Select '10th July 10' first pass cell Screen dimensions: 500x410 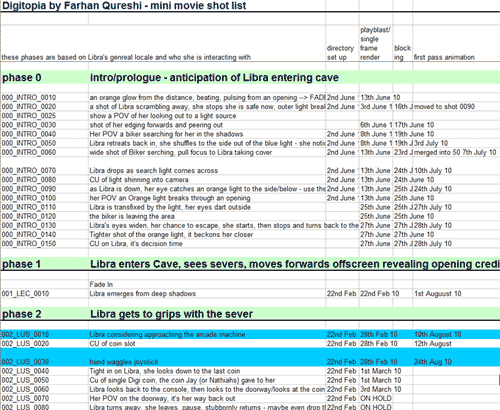coord(433,171)
